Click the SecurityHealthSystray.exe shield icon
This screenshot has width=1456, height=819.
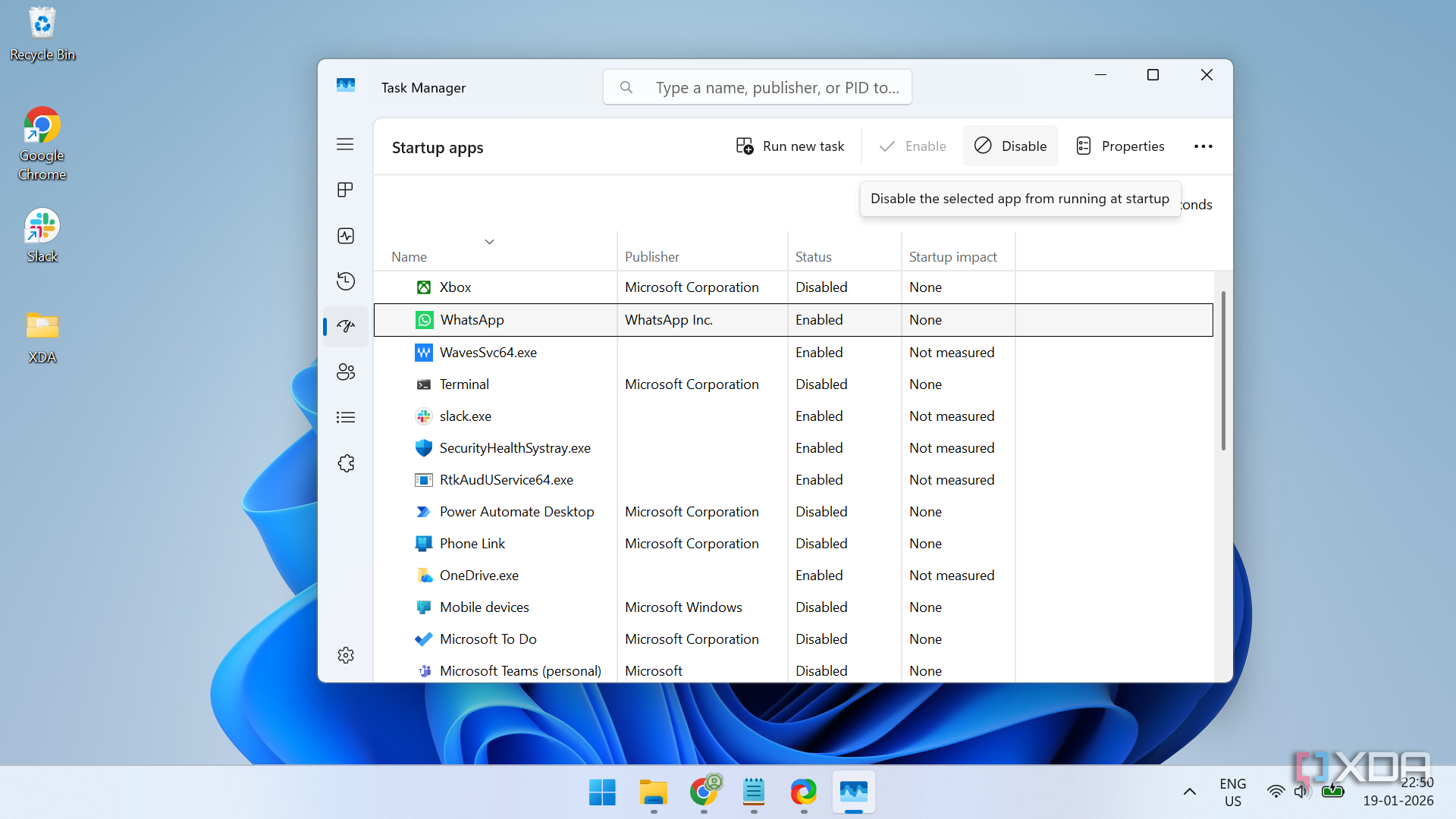point(424,448)
